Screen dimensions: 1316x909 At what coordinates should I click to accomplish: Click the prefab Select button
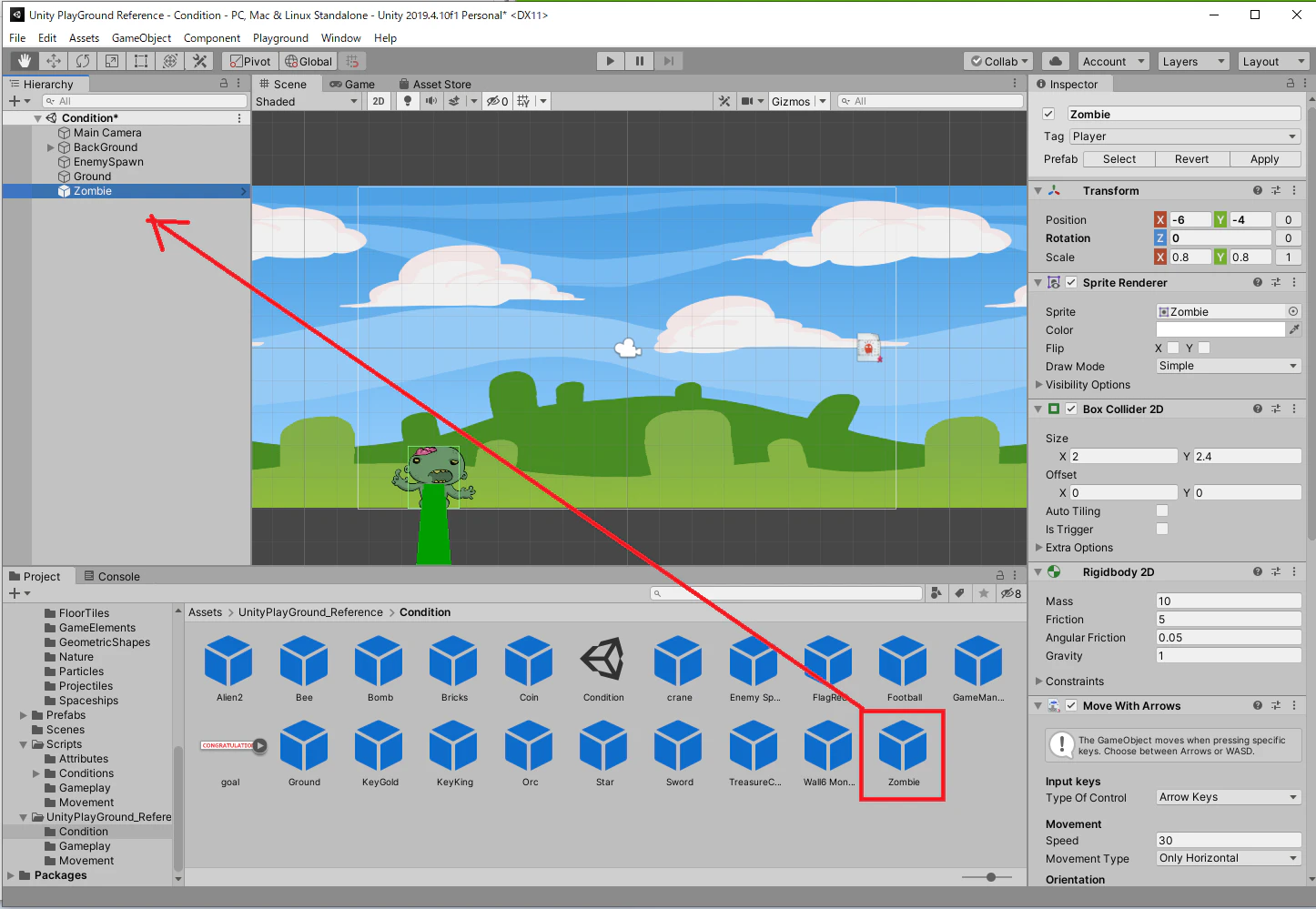(1119, 159)
